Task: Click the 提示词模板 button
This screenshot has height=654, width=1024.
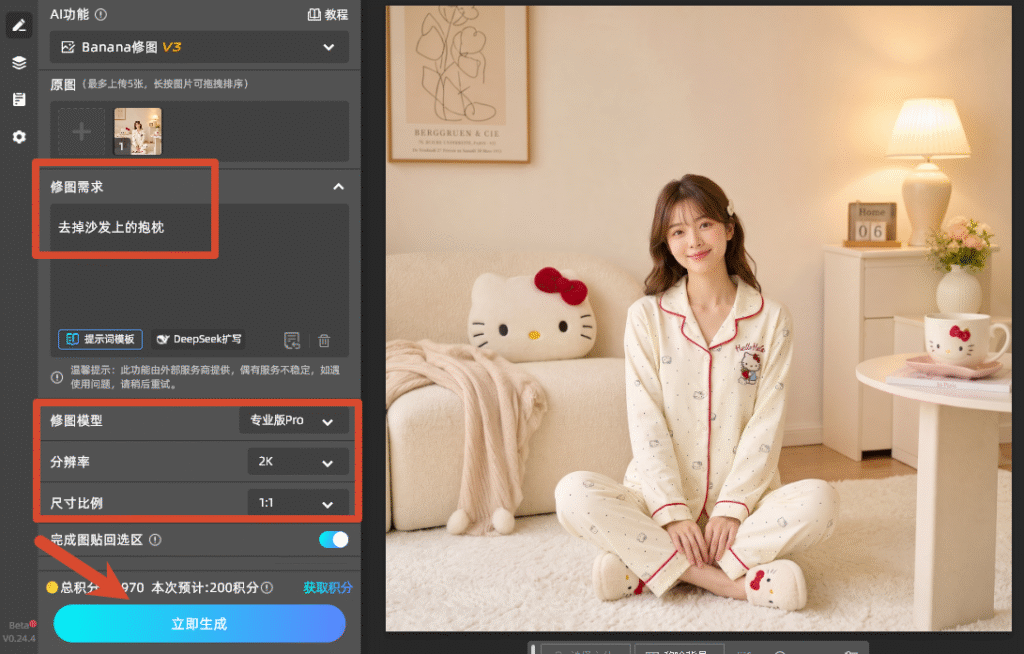Action: tap(101, 339)
